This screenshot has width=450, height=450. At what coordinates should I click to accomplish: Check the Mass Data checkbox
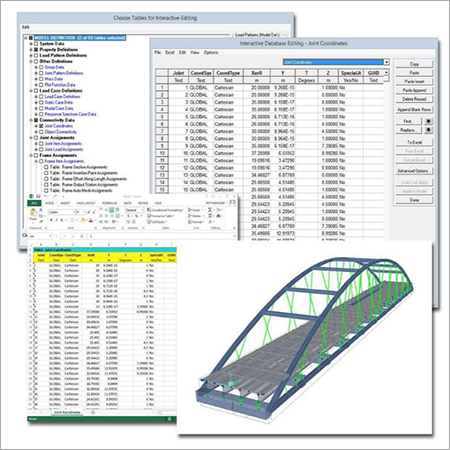click(x=41, y=79)
